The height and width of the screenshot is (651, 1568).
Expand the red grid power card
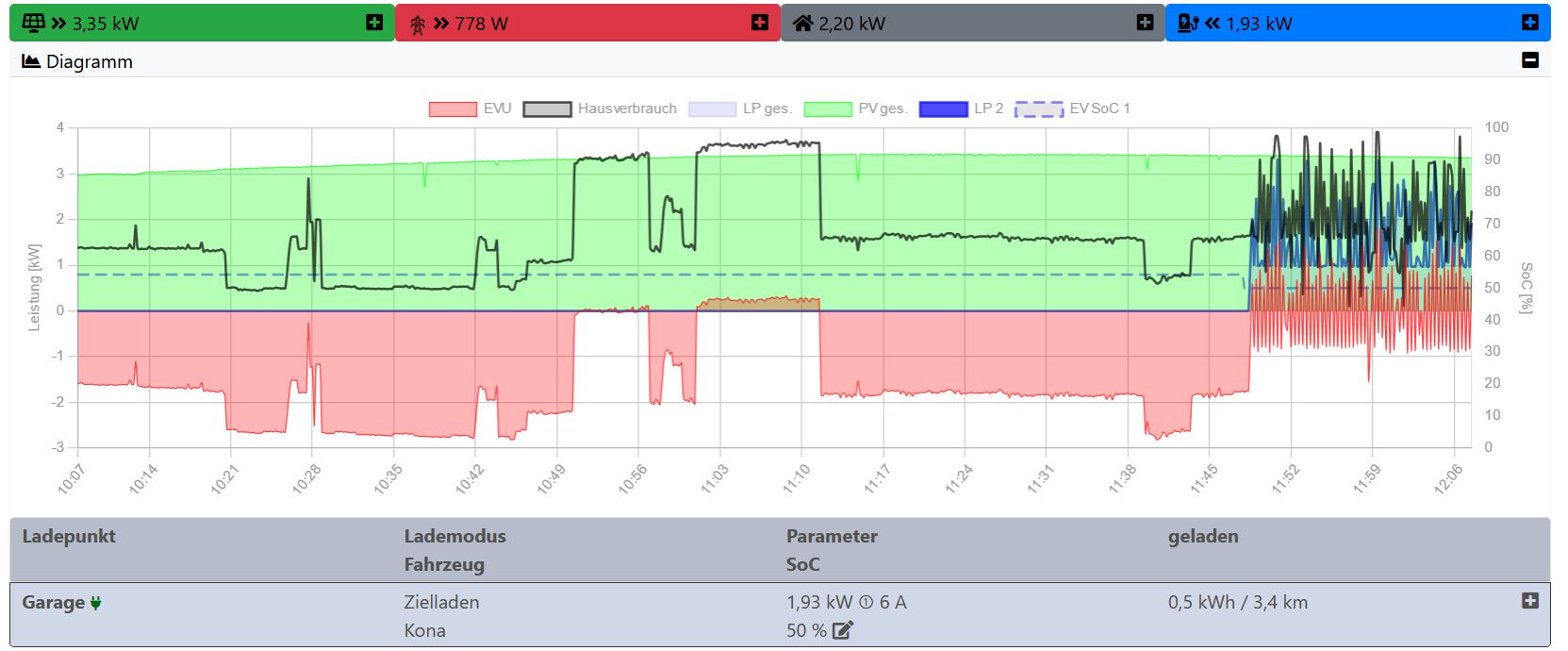coord(760,23)
